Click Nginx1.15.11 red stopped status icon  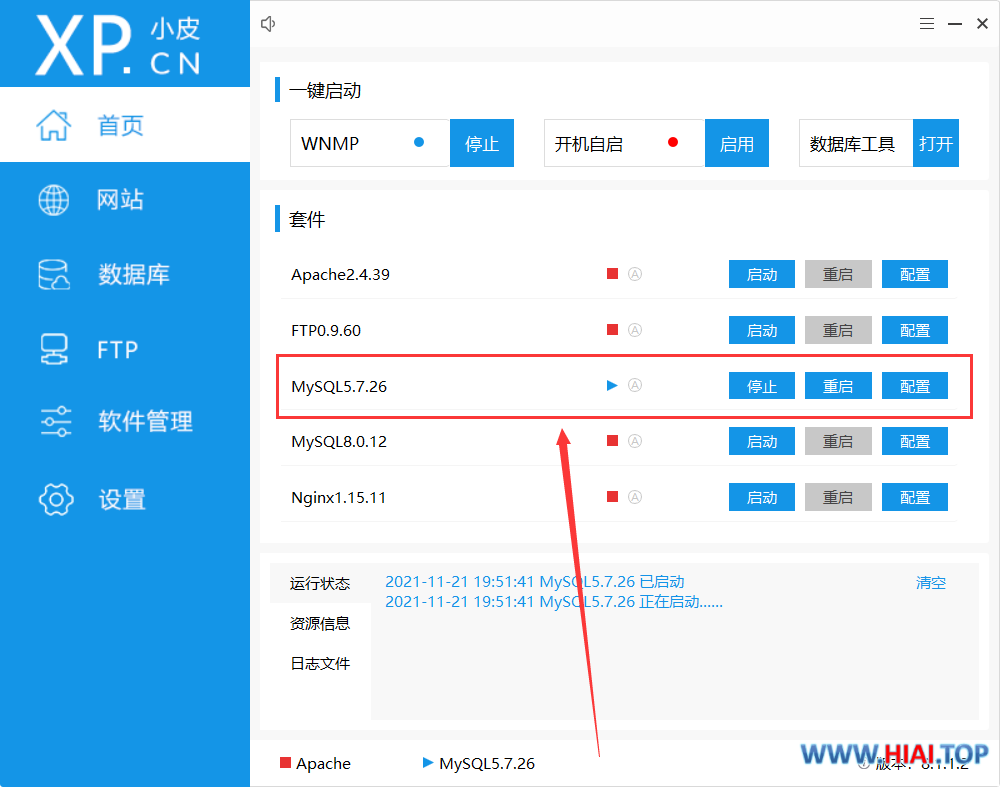[612, 497]
